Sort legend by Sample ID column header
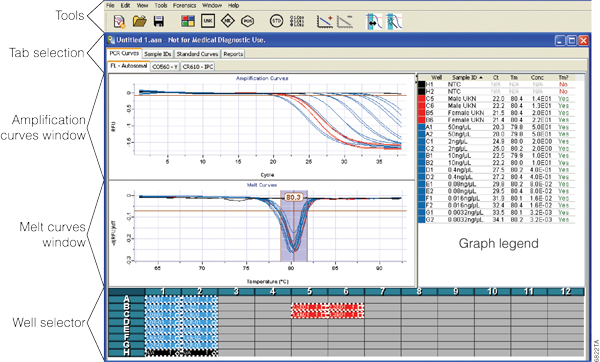Image resolution: width=600 pixels, height=362 pixels. (467, 77)
